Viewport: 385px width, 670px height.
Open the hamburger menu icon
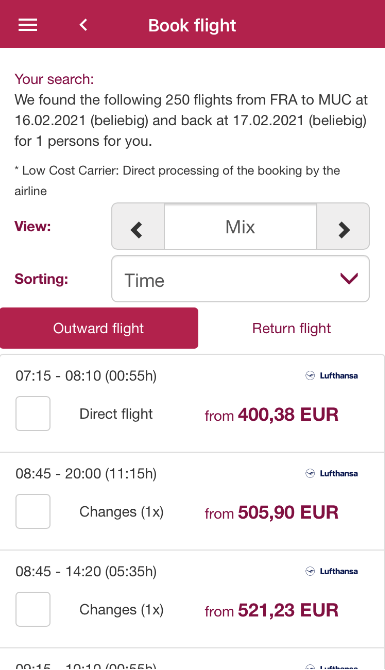28,25
